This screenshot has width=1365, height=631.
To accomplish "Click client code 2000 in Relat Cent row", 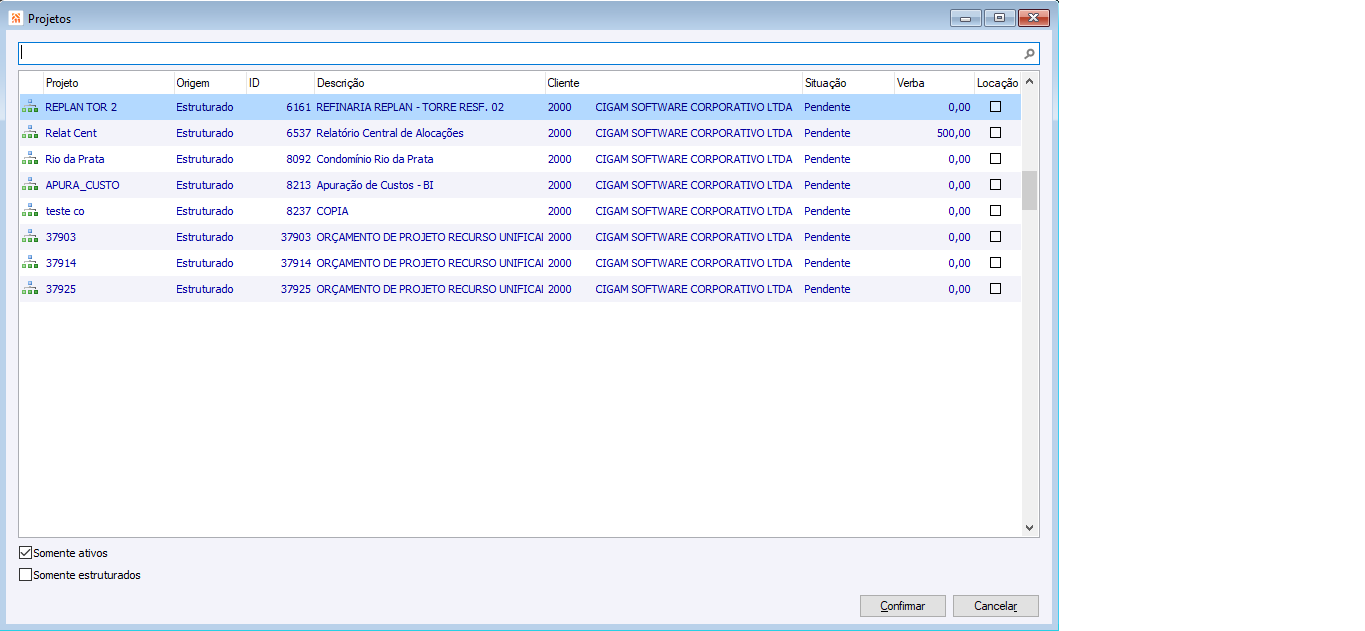I will pyautogui.click(x=560, y=133).
